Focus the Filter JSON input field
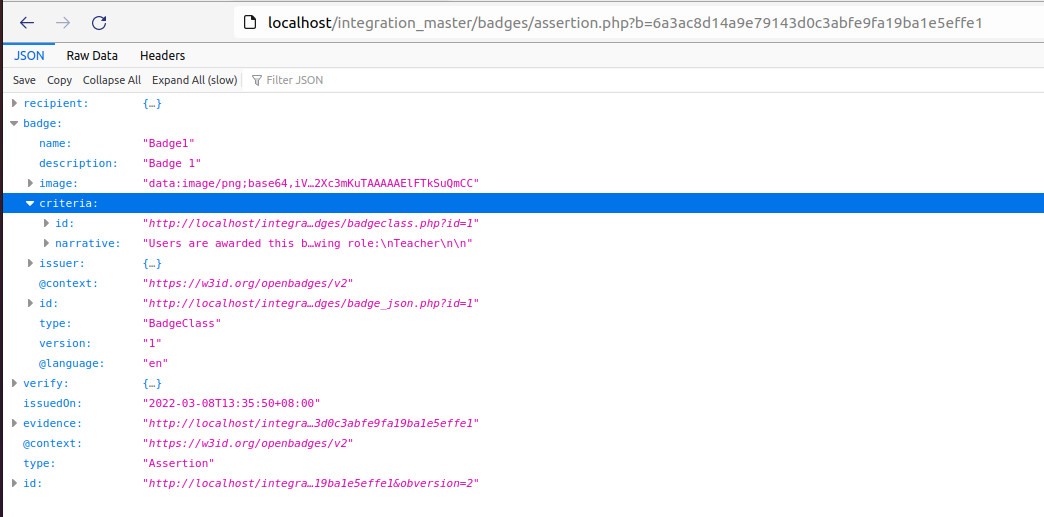This screenshot has height=517, width=1044. tap(294, 80)
